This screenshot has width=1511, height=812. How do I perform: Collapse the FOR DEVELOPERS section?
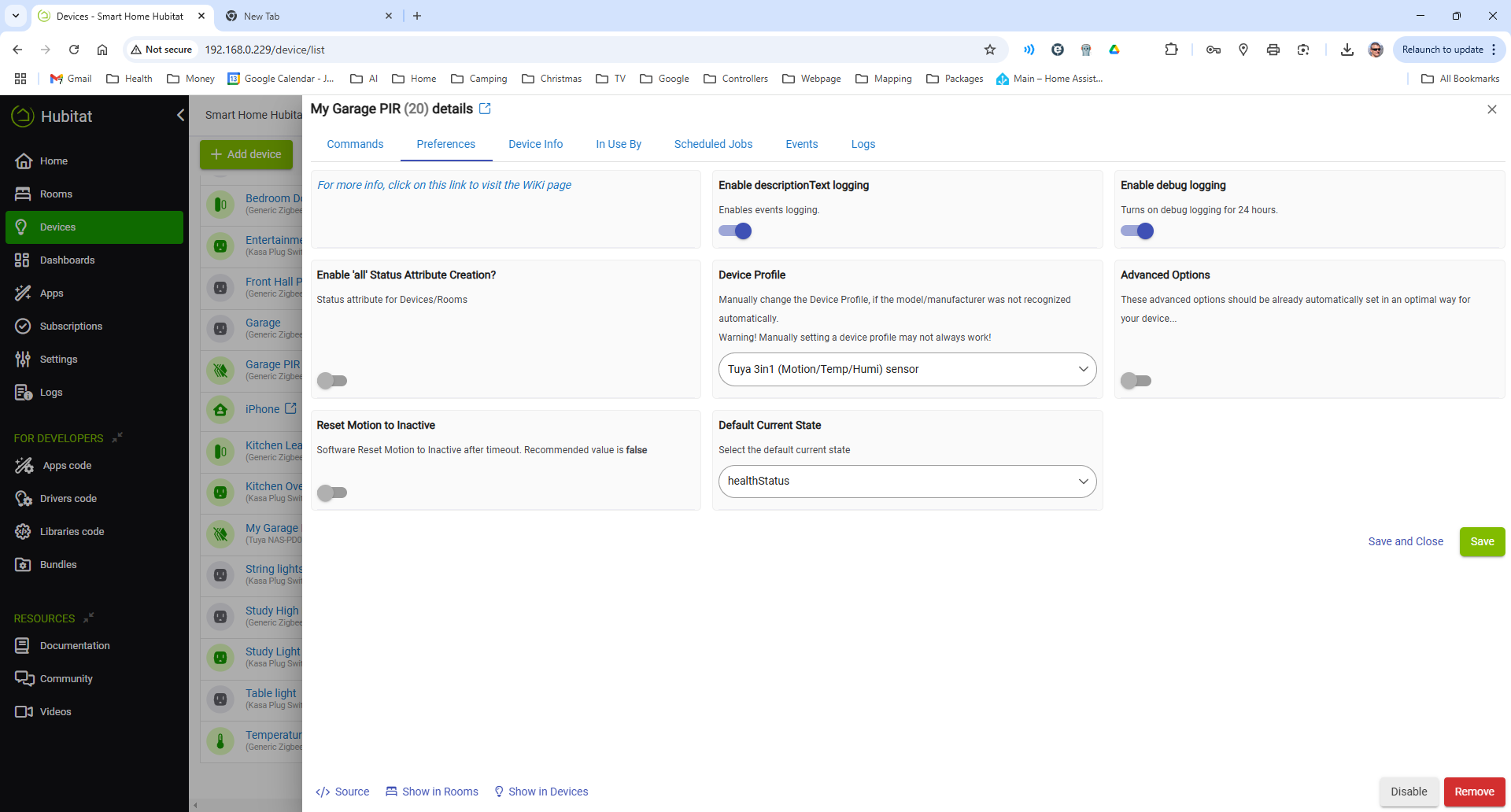click(117, 437)
